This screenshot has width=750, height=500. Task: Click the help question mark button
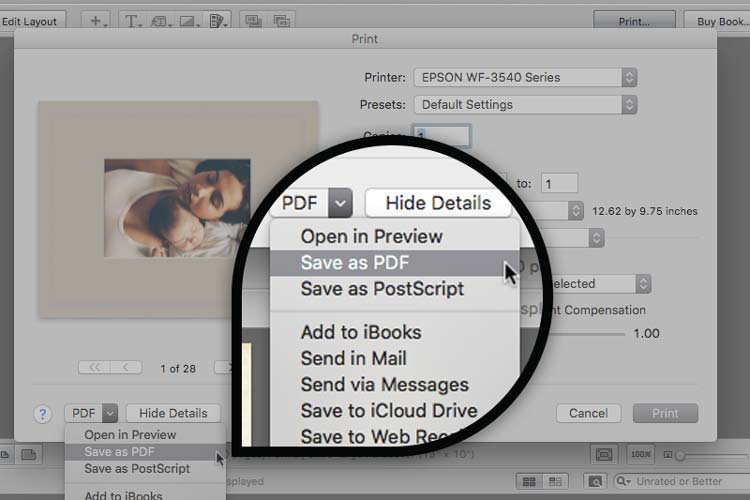click(43, 413)
